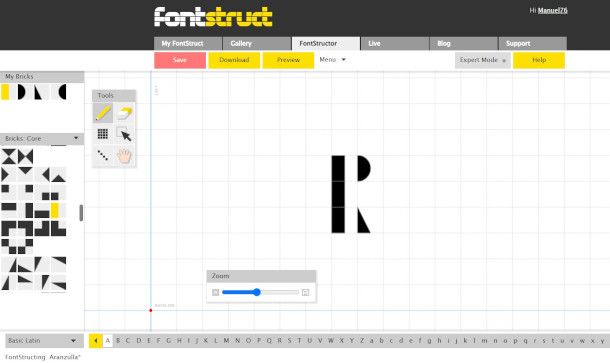The height and width of the screenshot is (363, 610).
Task: Click the bricks palette scrollbar handle
Action: [x=81, y=213]
